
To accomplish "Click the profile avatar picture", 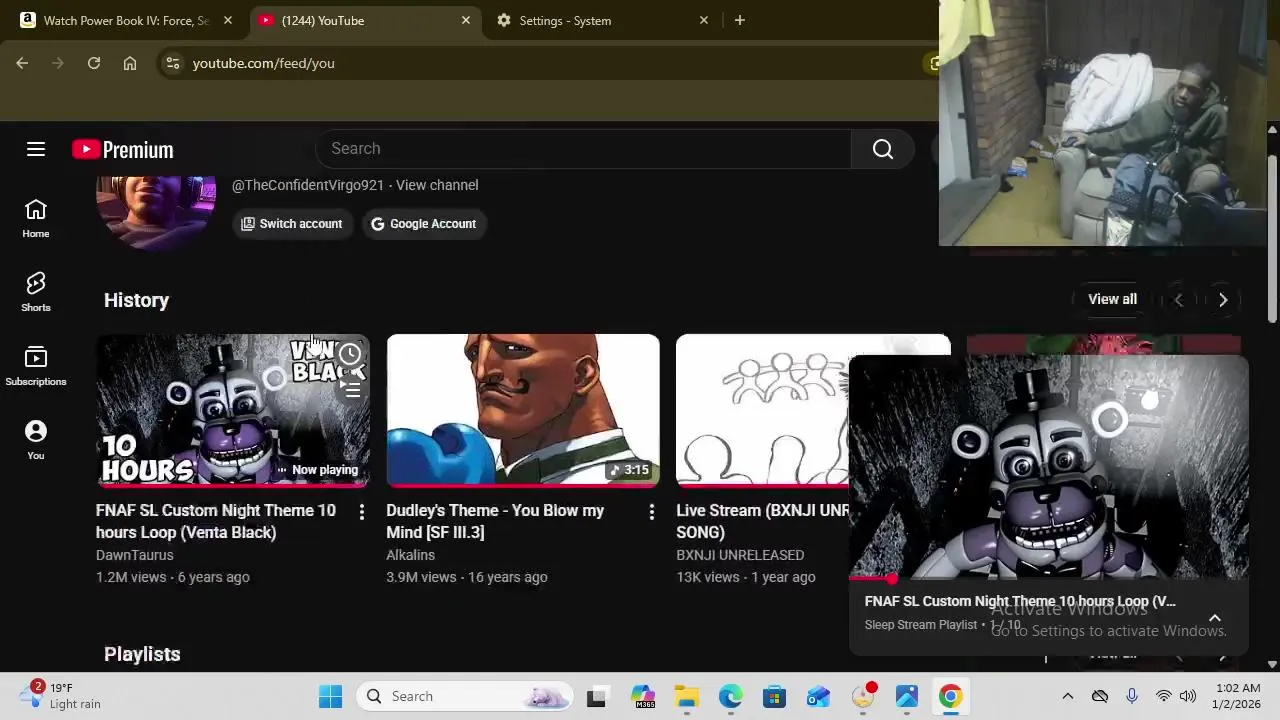I will [x=156, y=211].
